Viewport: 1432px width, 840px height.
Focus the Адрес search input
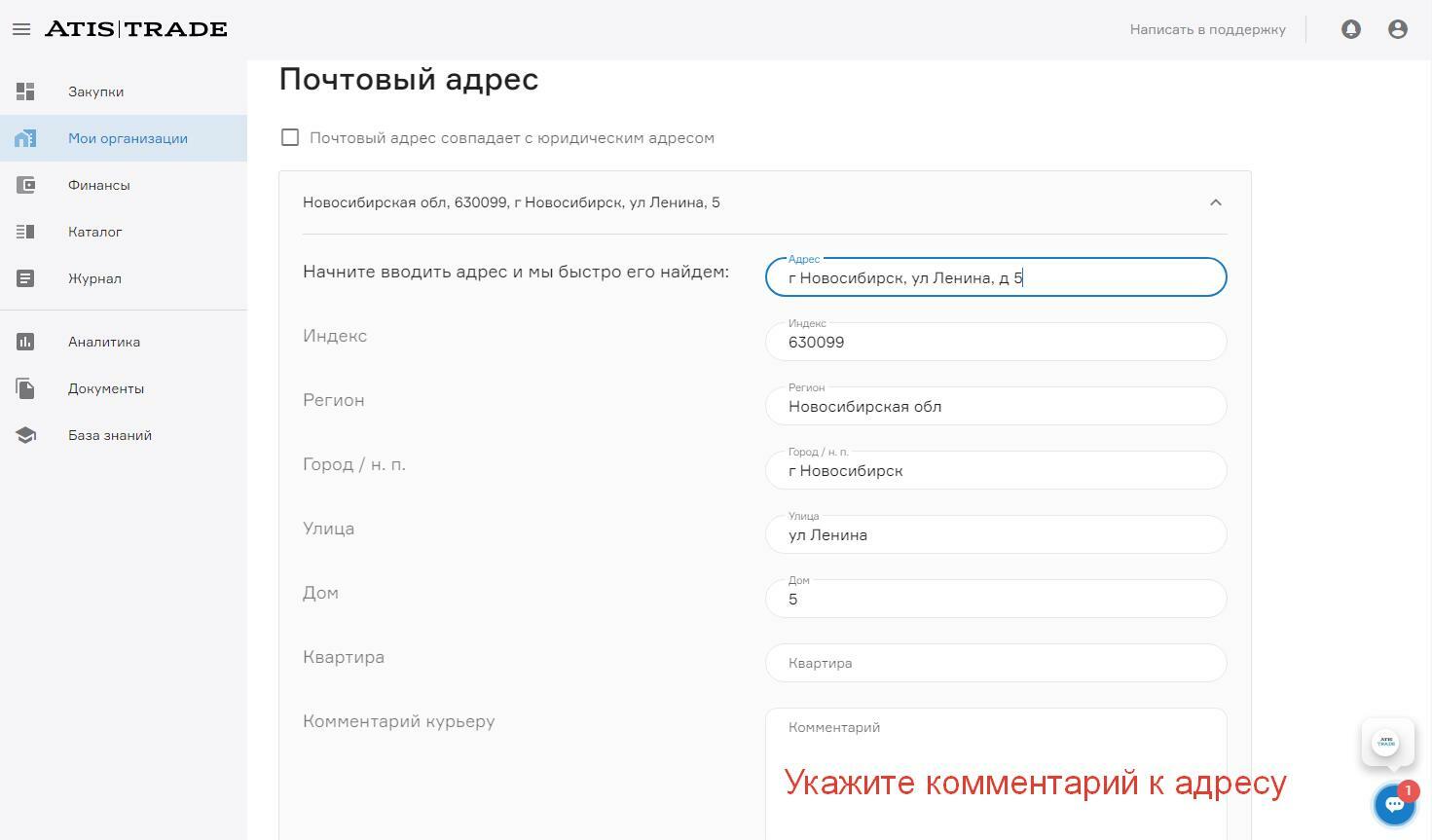pos(996,277)
